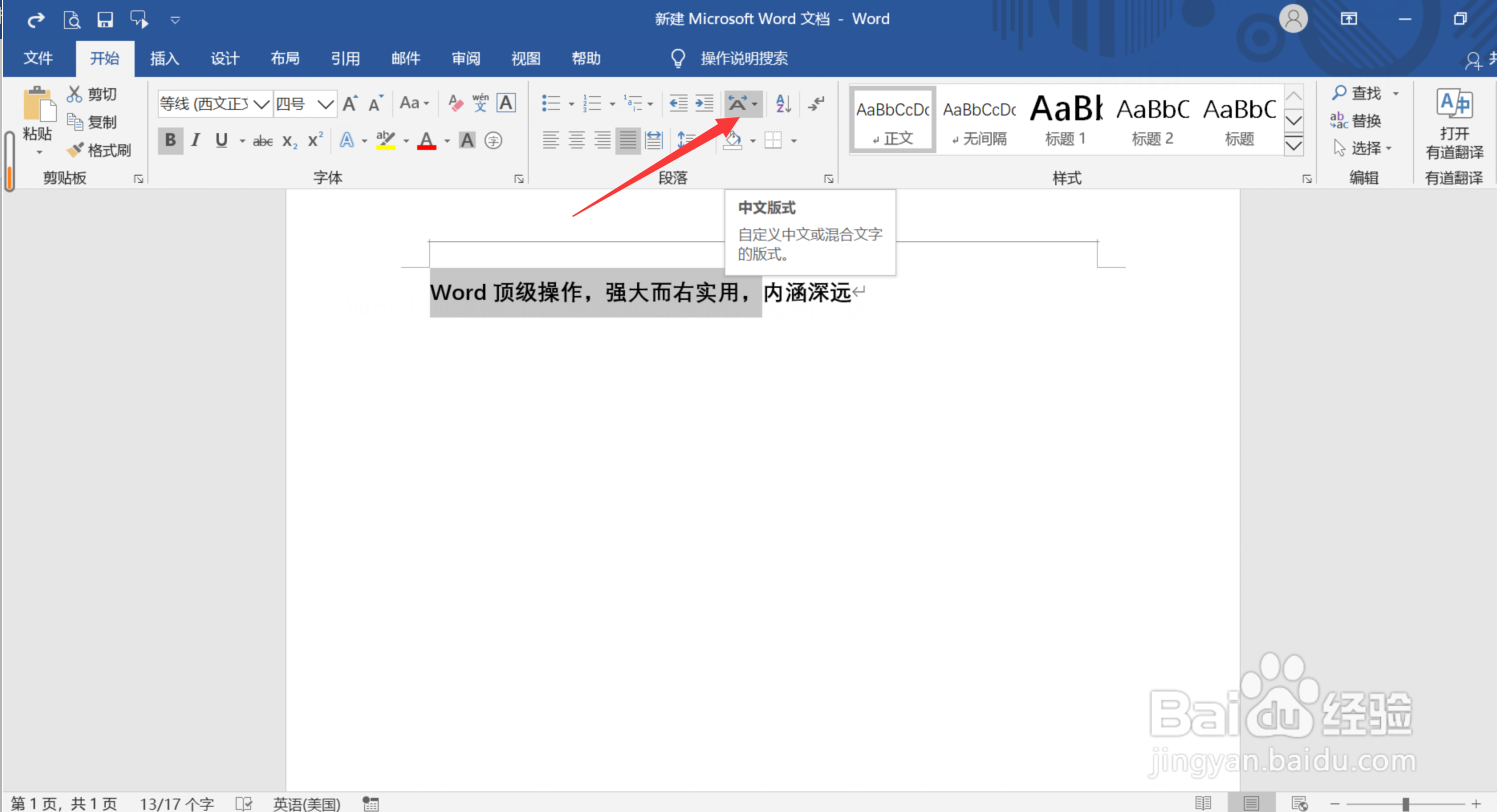Image resolution: width=1497 pixels, height=812 pixels.
Task: Decrease font size with the smaller A icon
Action: [376, 103]
